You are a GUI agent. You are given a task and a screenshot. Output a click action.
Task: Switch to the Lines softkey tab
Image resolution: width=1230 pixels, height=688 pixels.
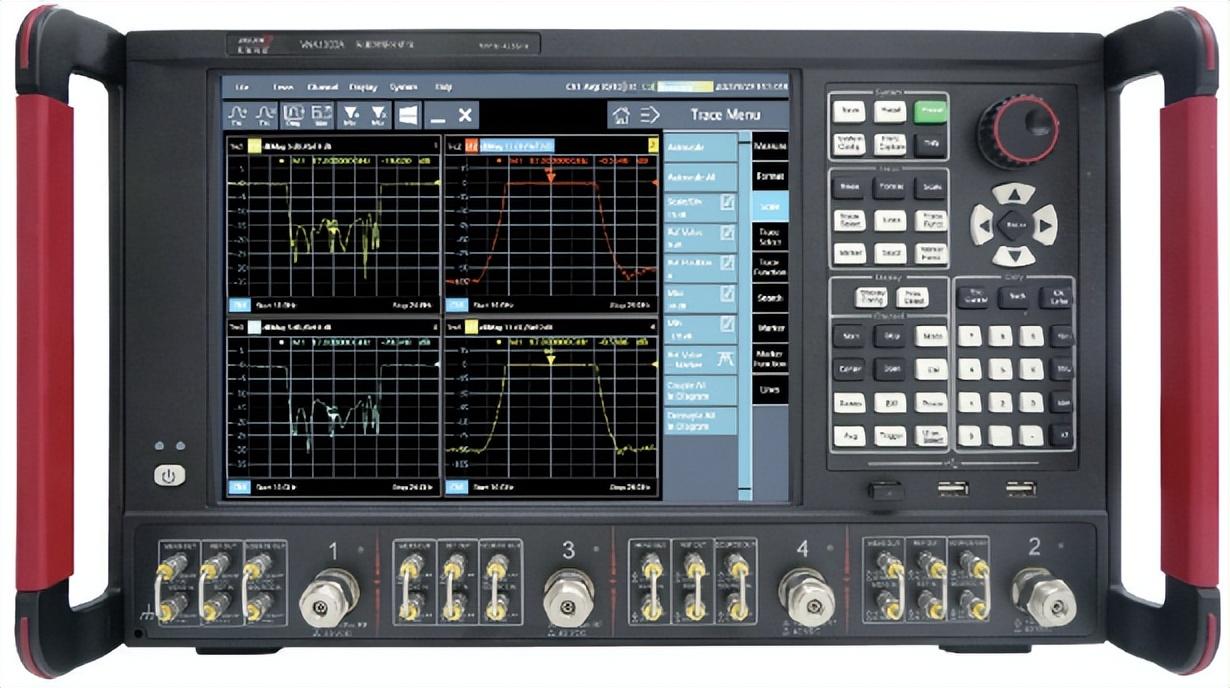770,389
